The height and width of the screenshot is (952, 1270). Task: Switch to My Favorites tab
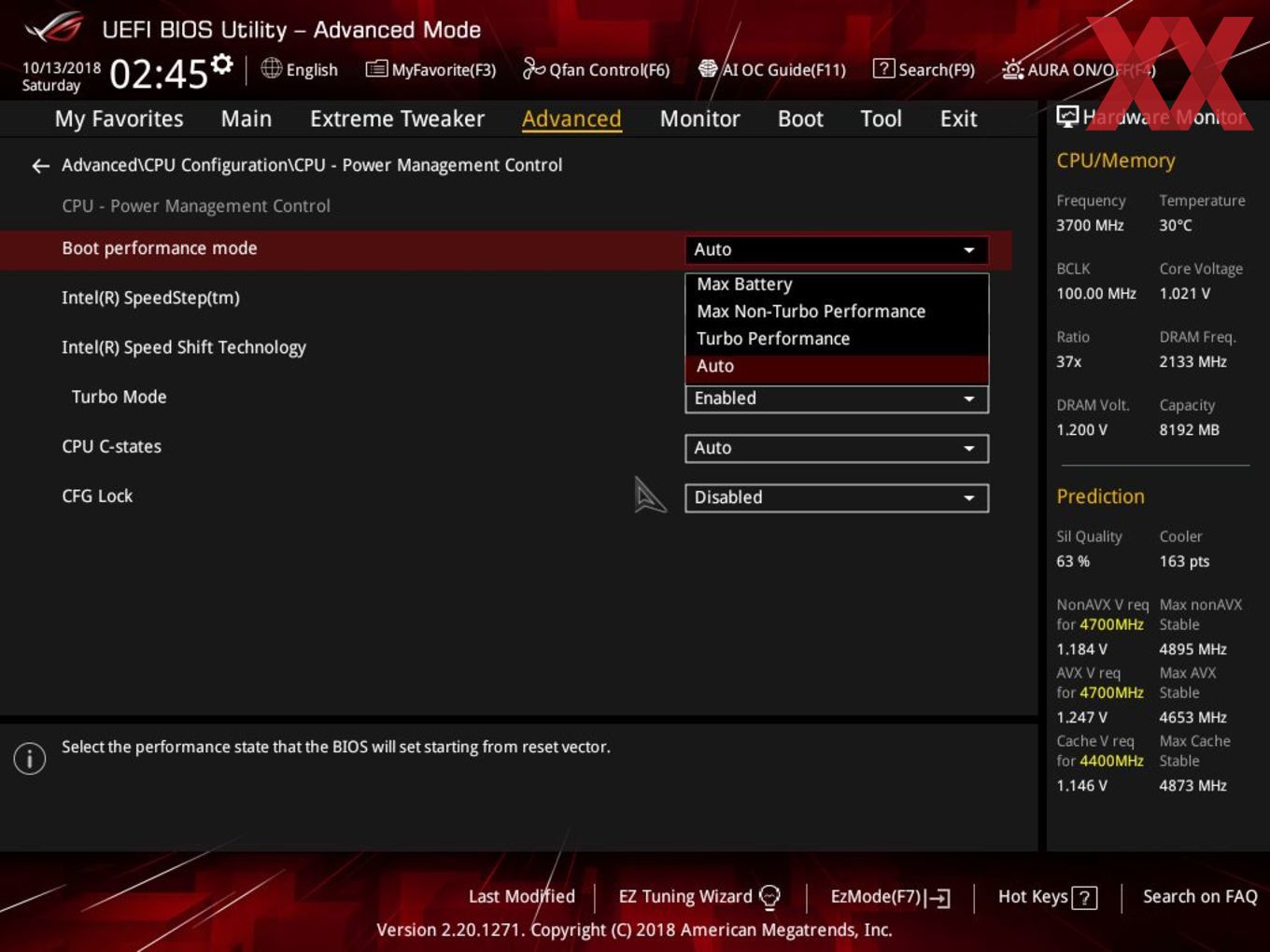click(119, 119)
